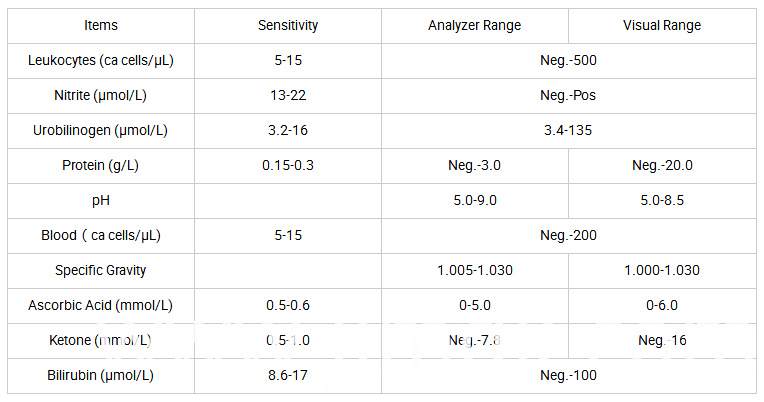Select the Nitrite (µmol/L) cell

point(100,96)
